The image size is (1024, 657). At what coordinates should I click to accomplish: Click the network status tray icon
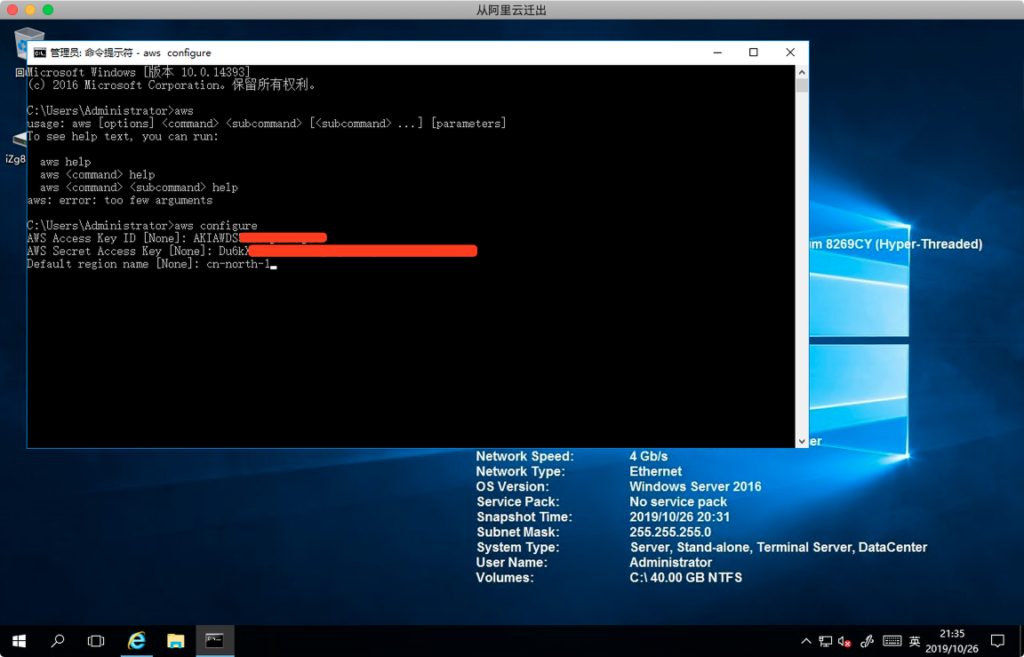coord(826,641)
